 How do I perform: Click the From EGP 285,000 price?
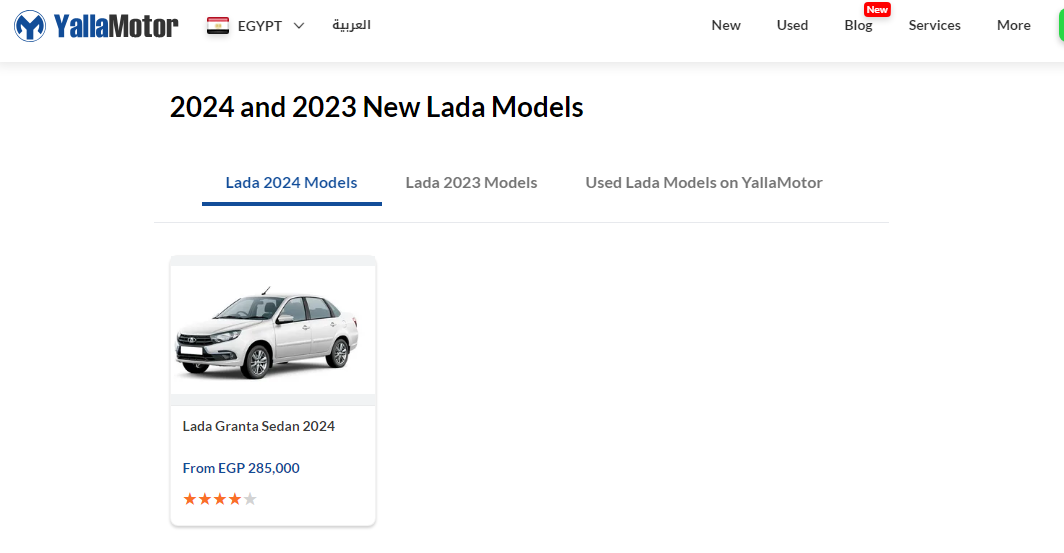click(241, 468)
